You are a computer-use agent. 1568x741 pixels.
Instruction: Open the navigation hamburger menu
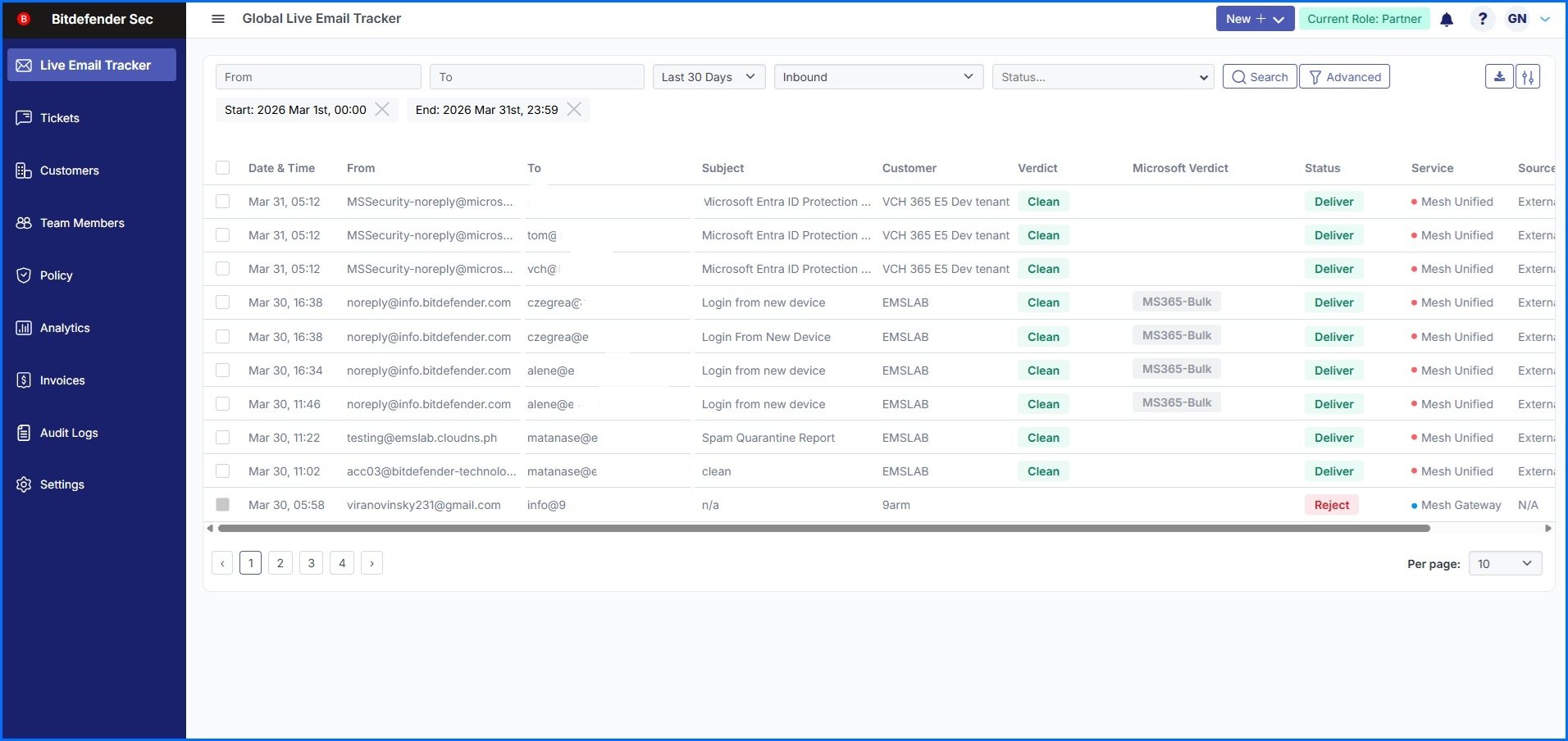[x=218, y=18]
